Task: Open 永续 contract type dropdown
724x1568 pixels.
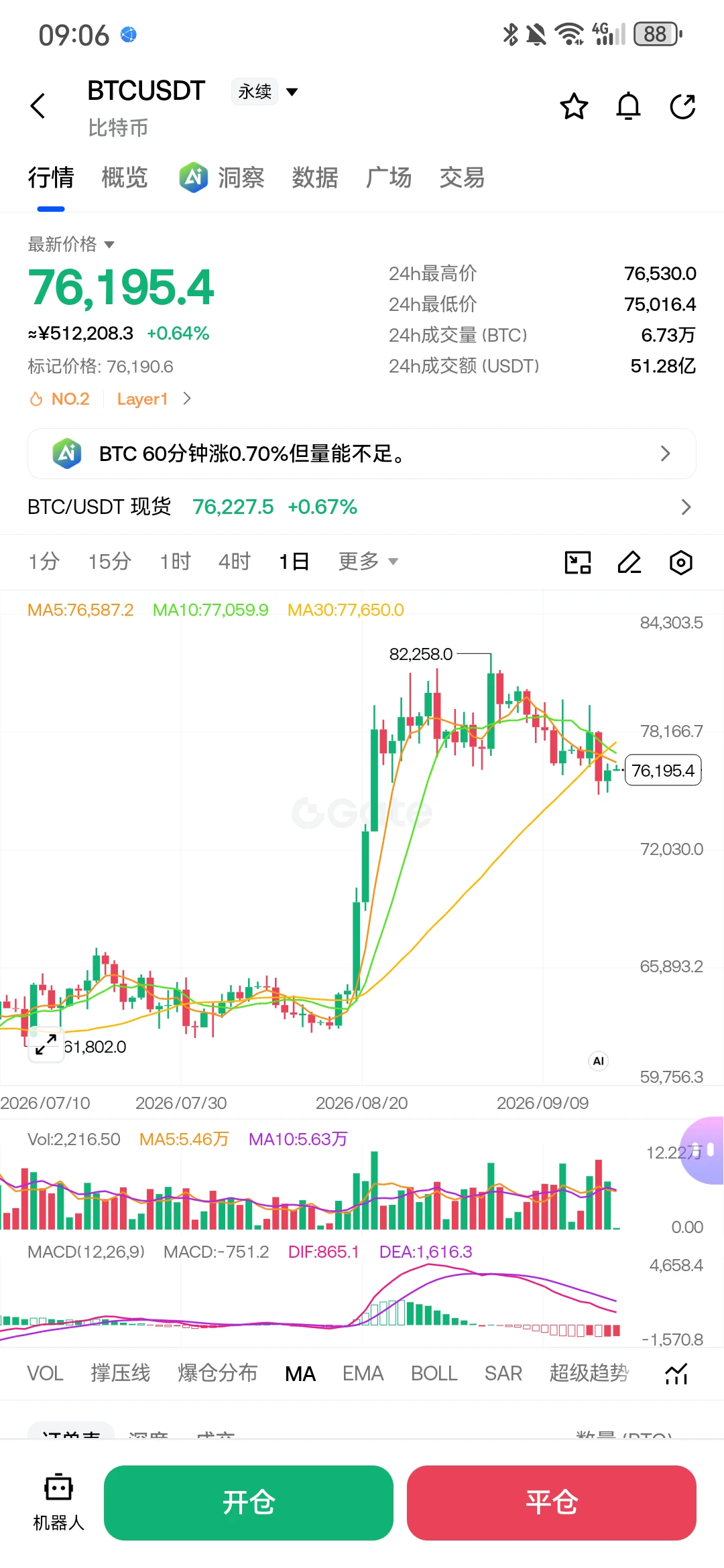Action: tap(265, 91)
